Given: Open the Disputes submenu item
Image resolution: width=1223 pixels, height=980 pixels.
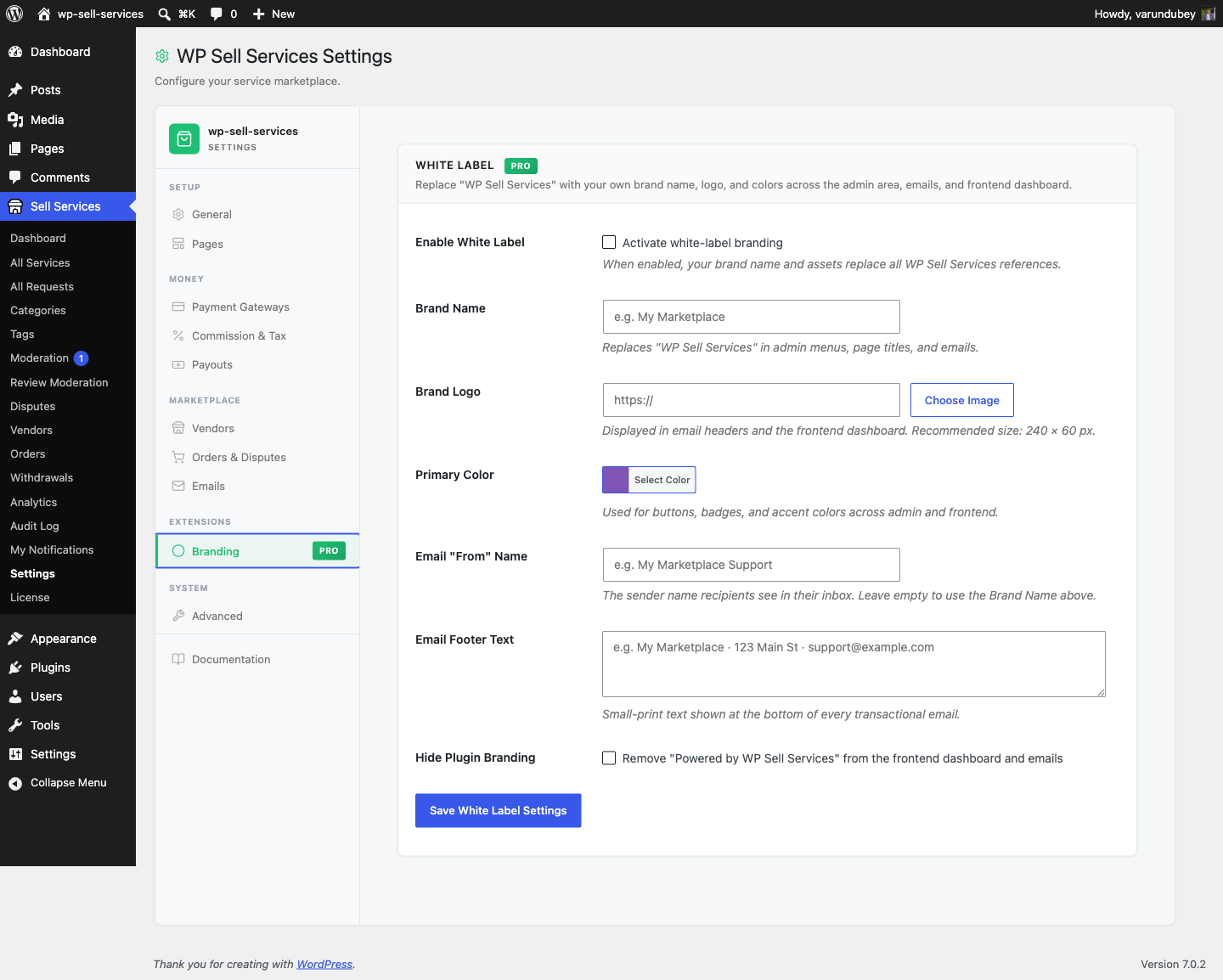Looking at the screenshot, I should tap(33, 406).
